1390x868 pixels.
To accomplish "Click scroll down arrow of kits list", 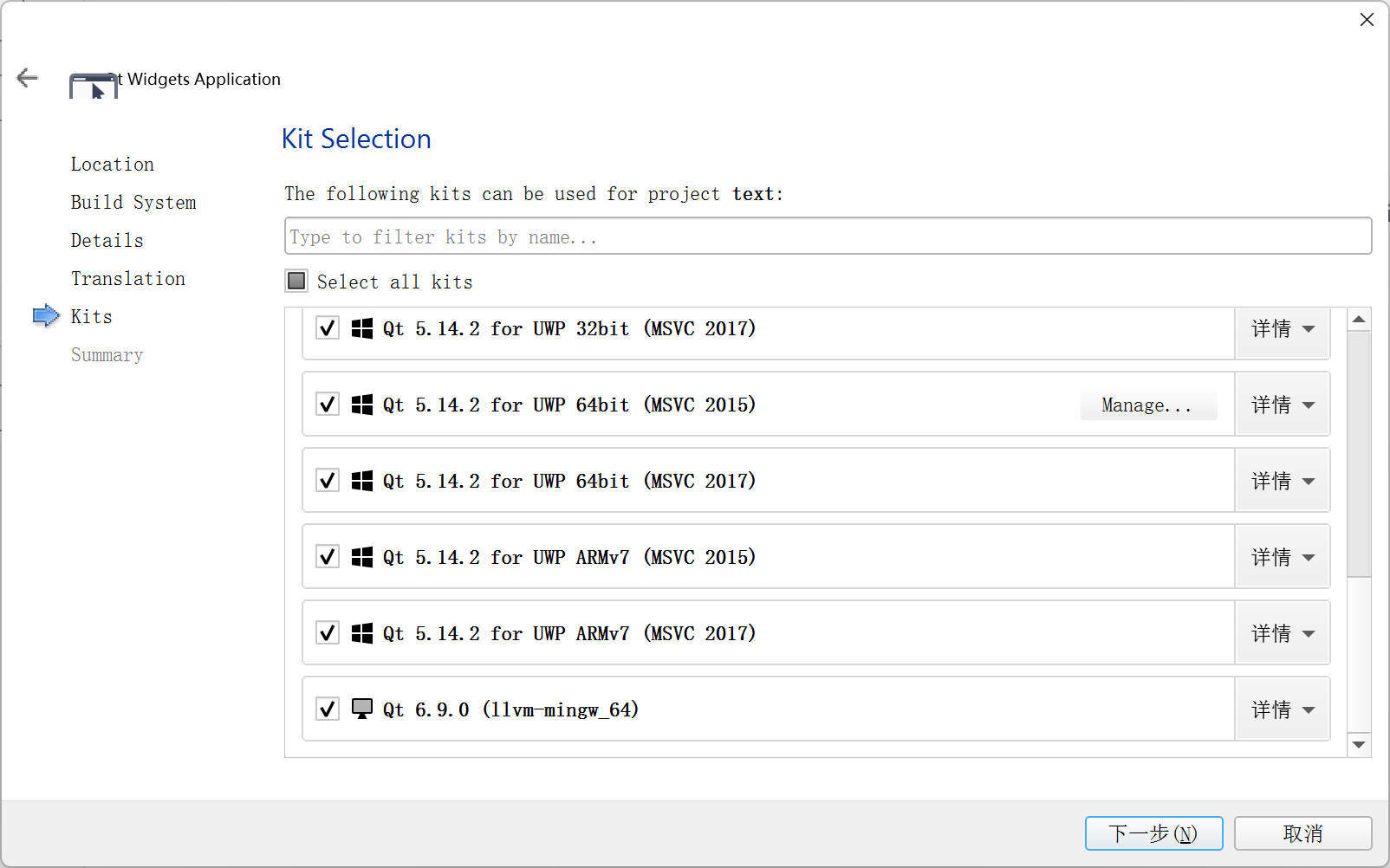I will click(x=1359, y=745).
